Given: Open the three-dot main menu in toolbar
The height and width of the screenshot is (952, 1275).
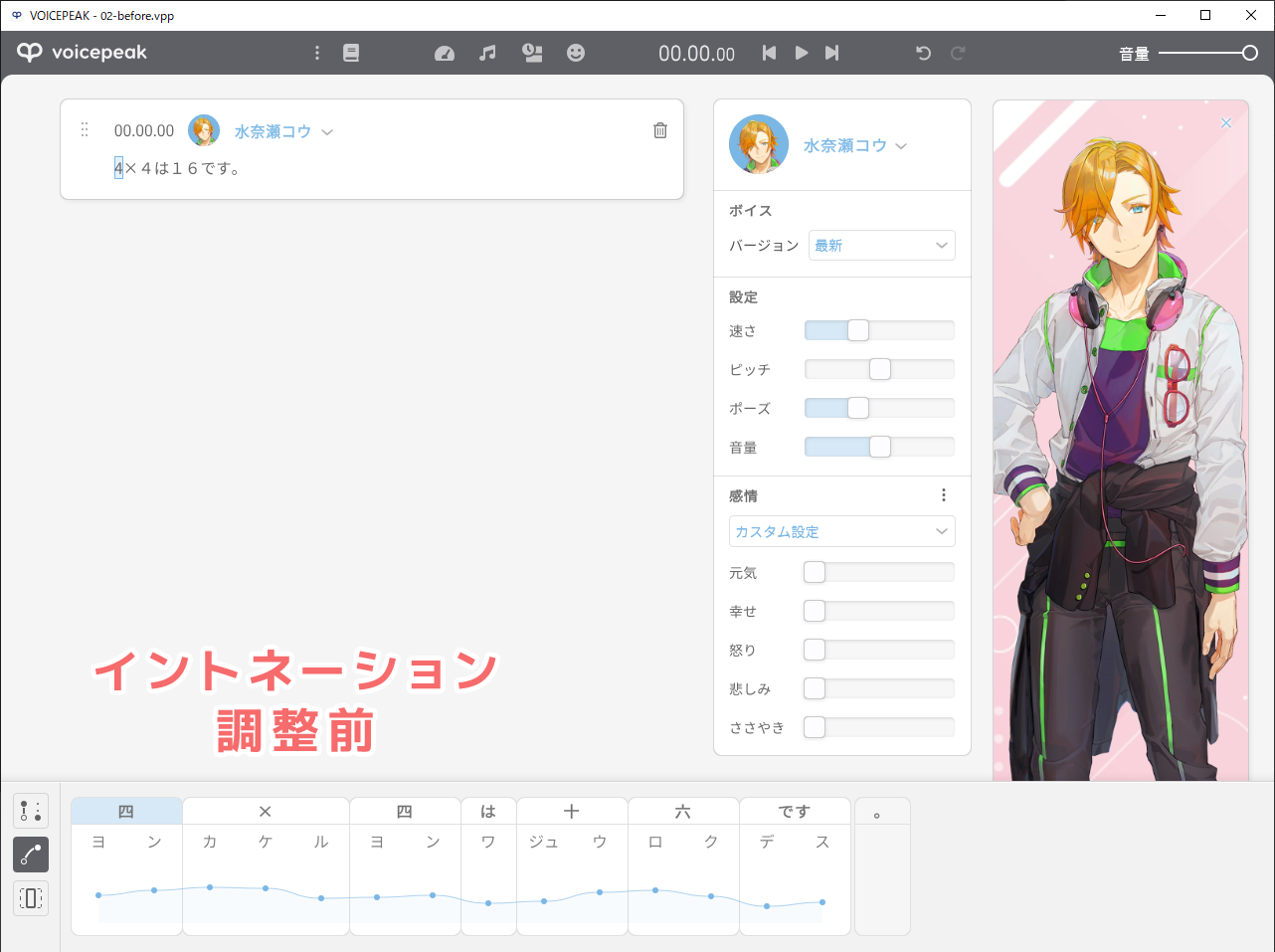Looking at the screenshot, I should (317, 53).
